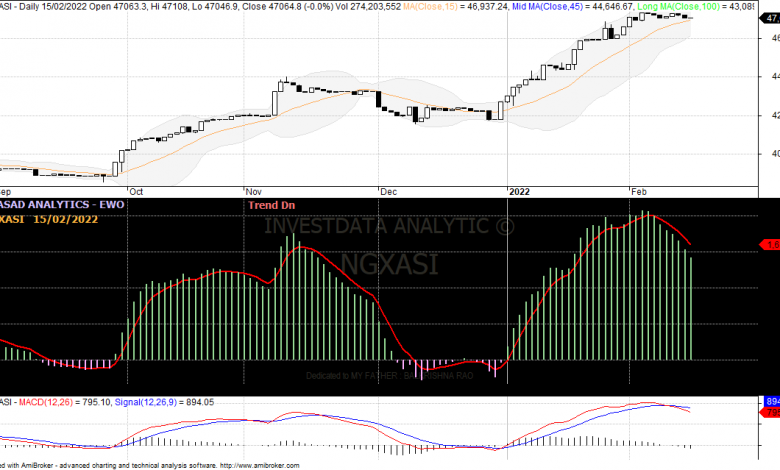Click the orange MA(Close,15) = 46,937.24 label

coord(455,6)
